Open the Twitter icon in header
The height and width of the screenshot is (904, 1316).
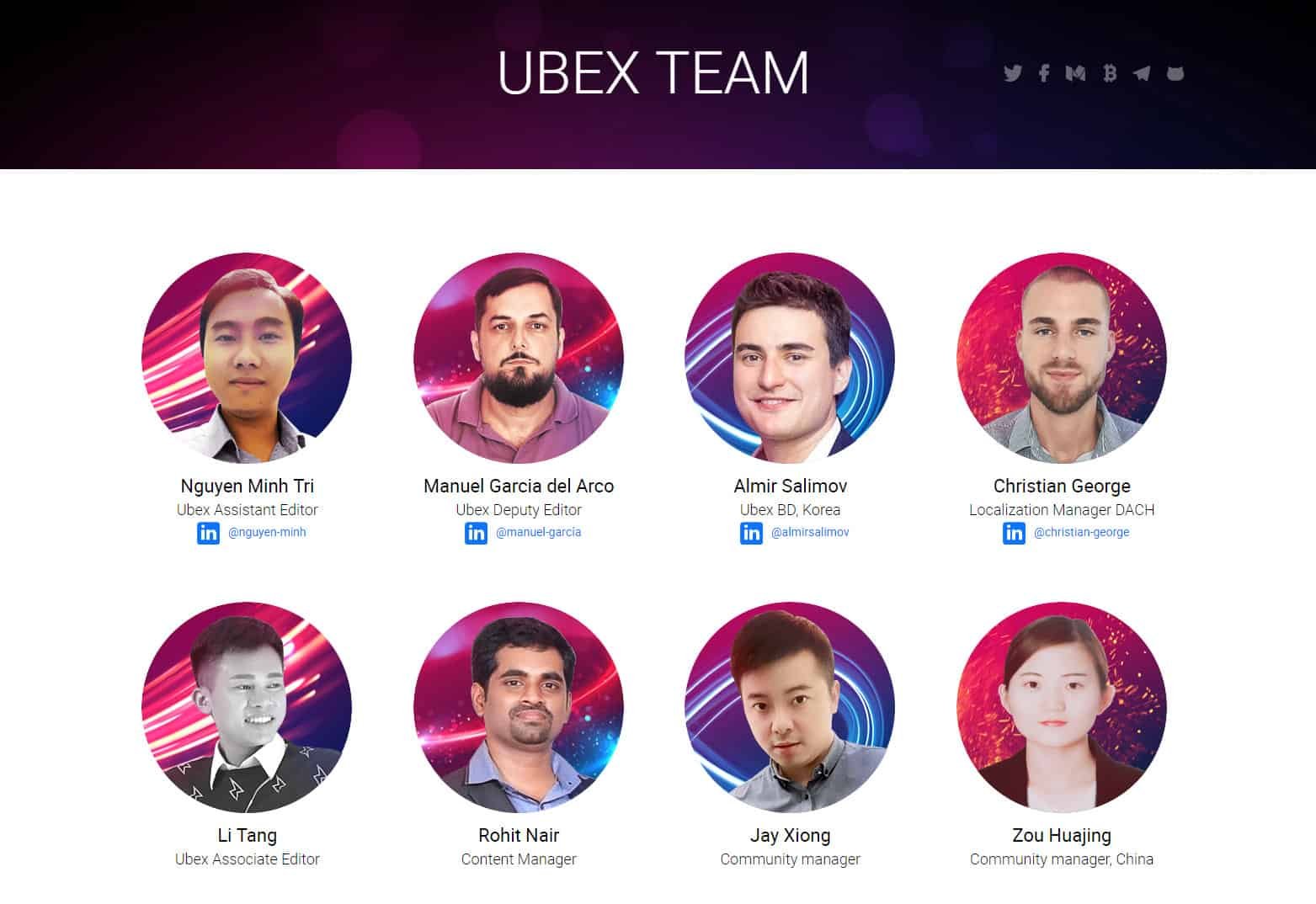pyautogui.click(x=1012, y=73)
